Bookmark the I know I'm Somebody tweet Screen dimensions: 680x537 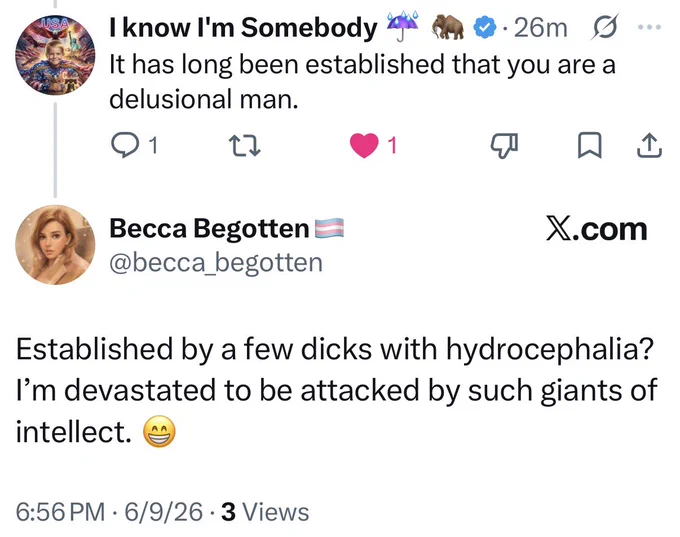(x=590, y=145)
